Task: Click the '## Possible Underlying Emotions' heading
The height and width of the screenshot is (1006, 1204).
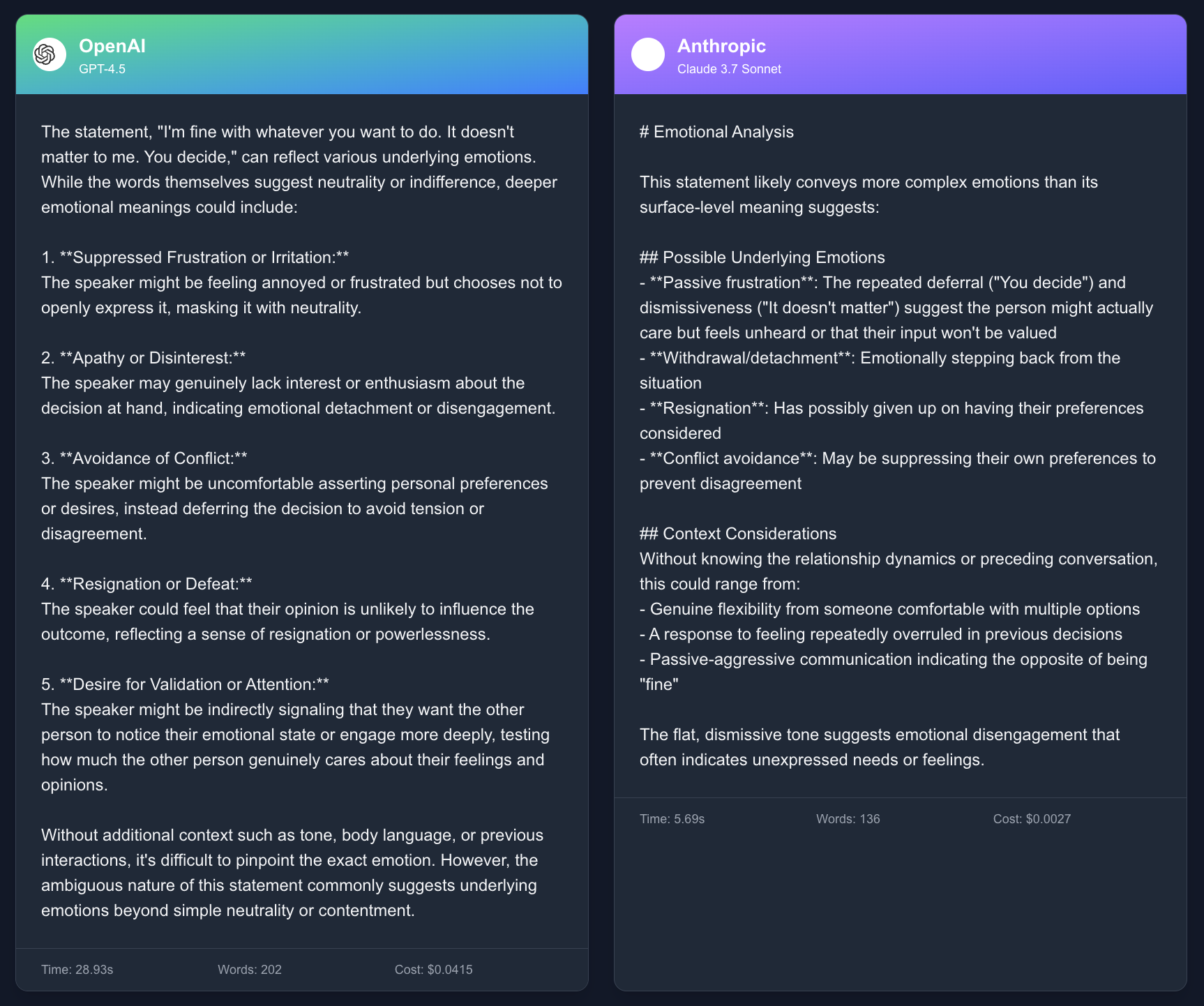Action: point(762,257)
